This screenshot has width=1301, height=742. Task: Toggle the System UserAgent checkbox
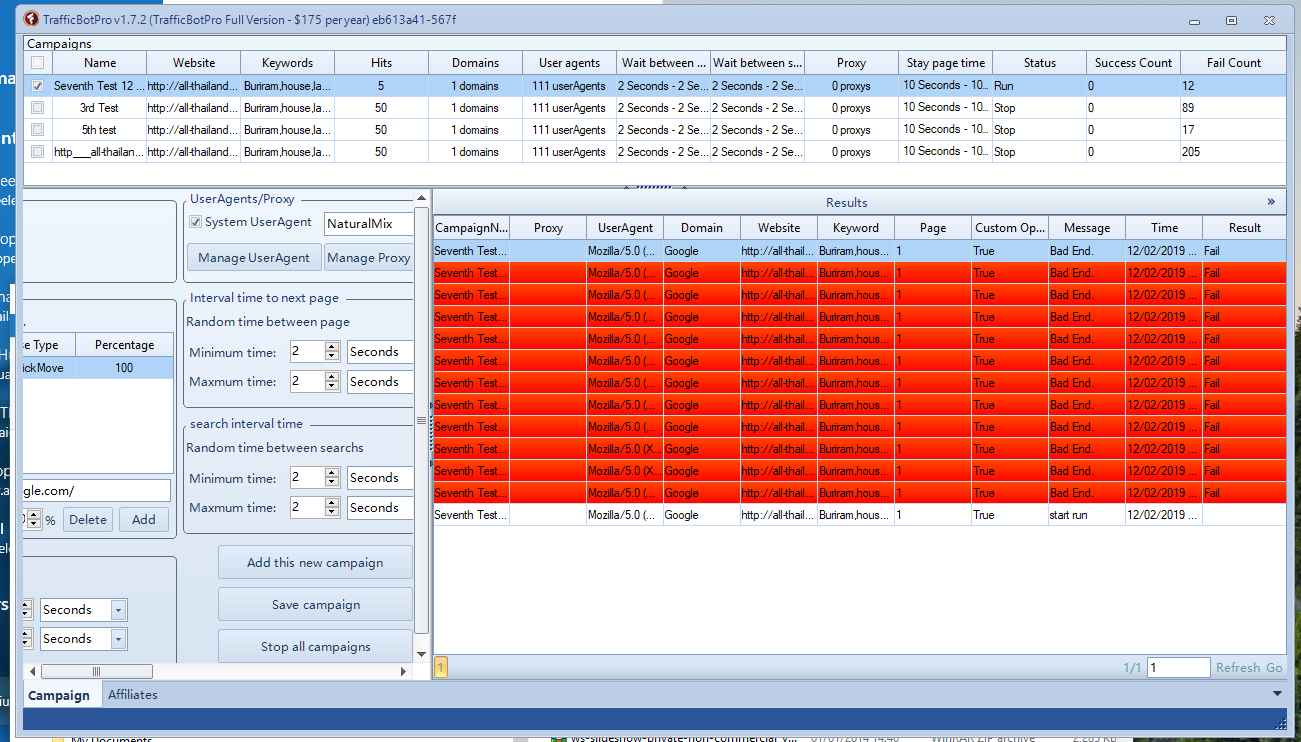(x=196, y=222)
